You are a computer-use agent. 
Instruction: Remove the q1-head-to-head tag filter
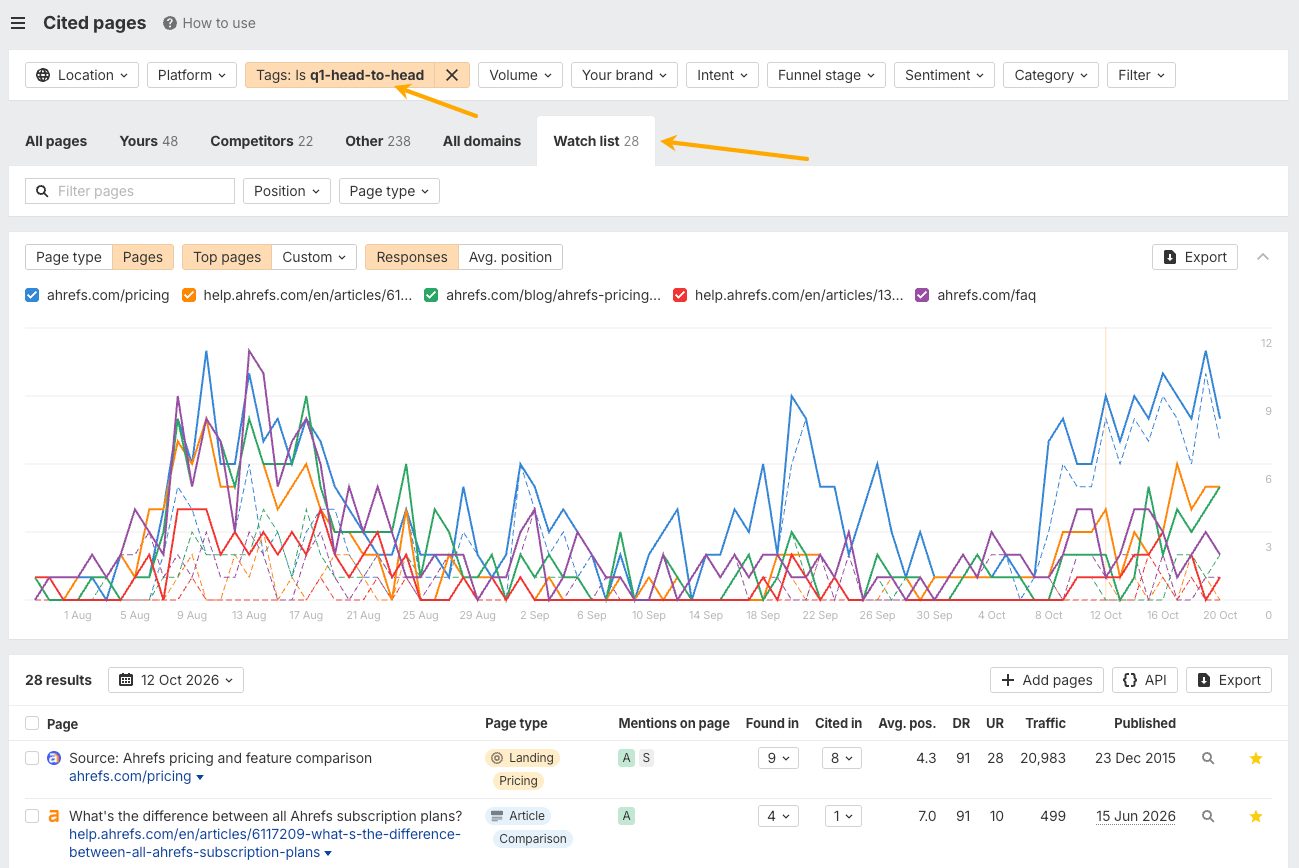click(x=452, y=75)
